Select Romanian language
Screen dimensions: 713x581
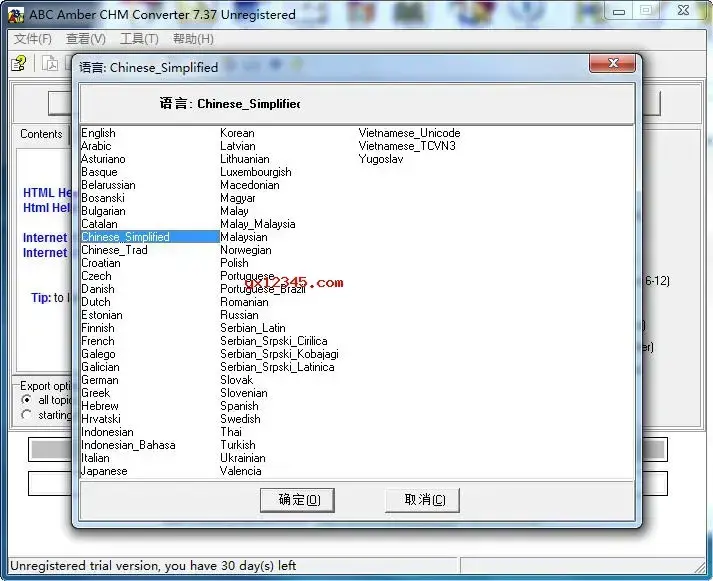coord(244,302)
